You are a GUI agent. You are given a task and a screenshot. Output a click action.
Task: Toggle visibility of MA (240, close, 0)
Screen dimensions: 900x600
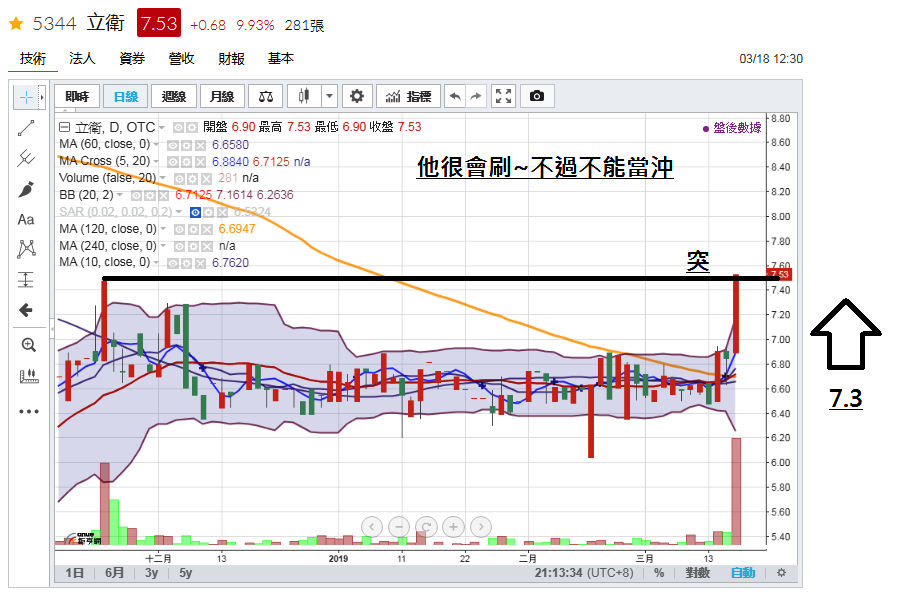179,246
